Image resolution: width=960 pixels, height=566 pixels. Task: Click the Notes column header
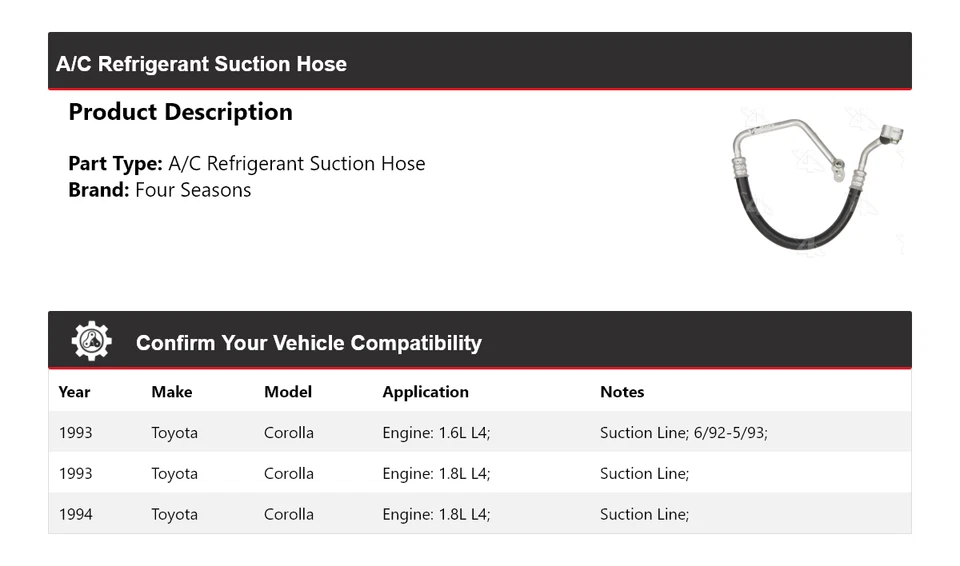622,392
